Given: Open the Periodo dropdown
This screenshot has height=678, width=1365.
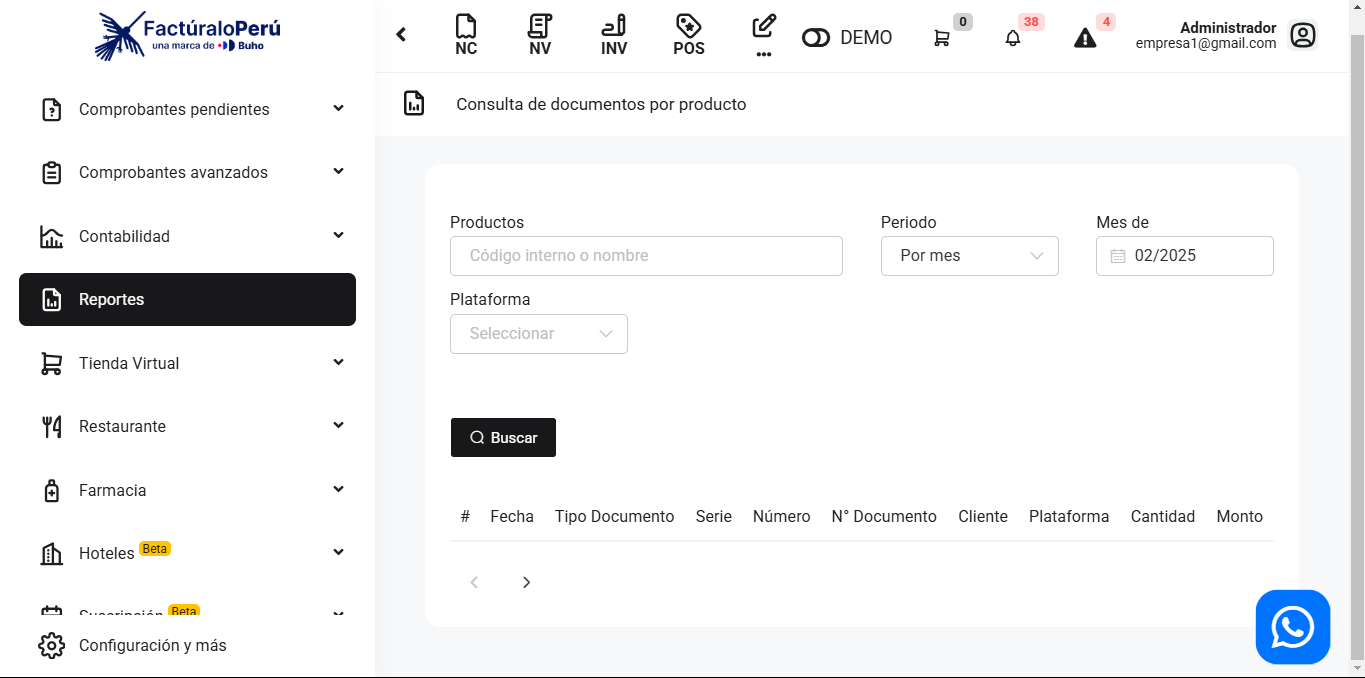Looking at the screenshot, I should pos(969,256).
